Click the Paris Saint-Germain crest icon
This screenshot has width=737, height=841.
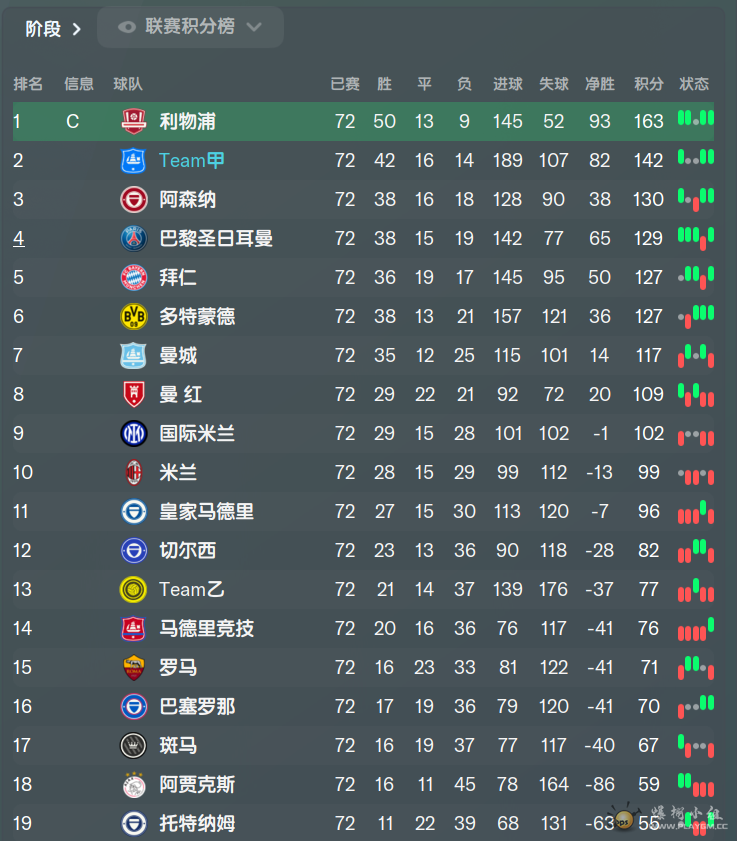pyautogui.click(x=133, y=238)
